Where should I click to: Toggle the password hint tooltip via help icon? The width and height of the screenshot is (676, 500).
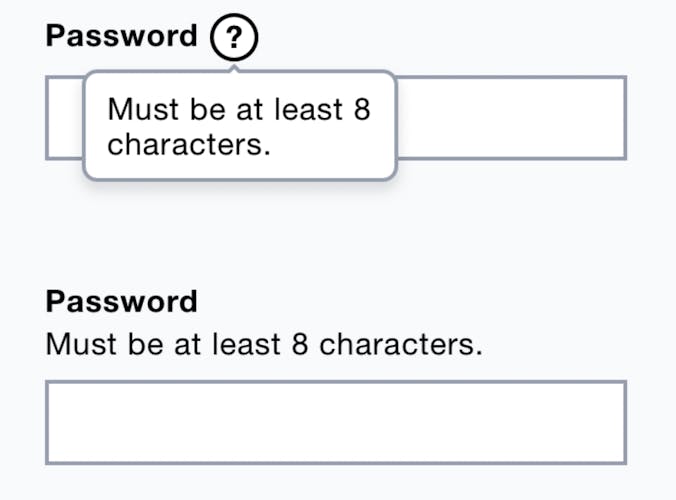coord(234,37)
